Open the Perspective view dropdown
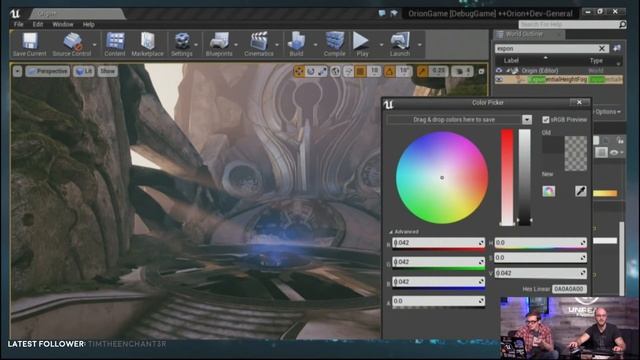The width and height of the screenshot is (640, 360). (x=48, y=71)
